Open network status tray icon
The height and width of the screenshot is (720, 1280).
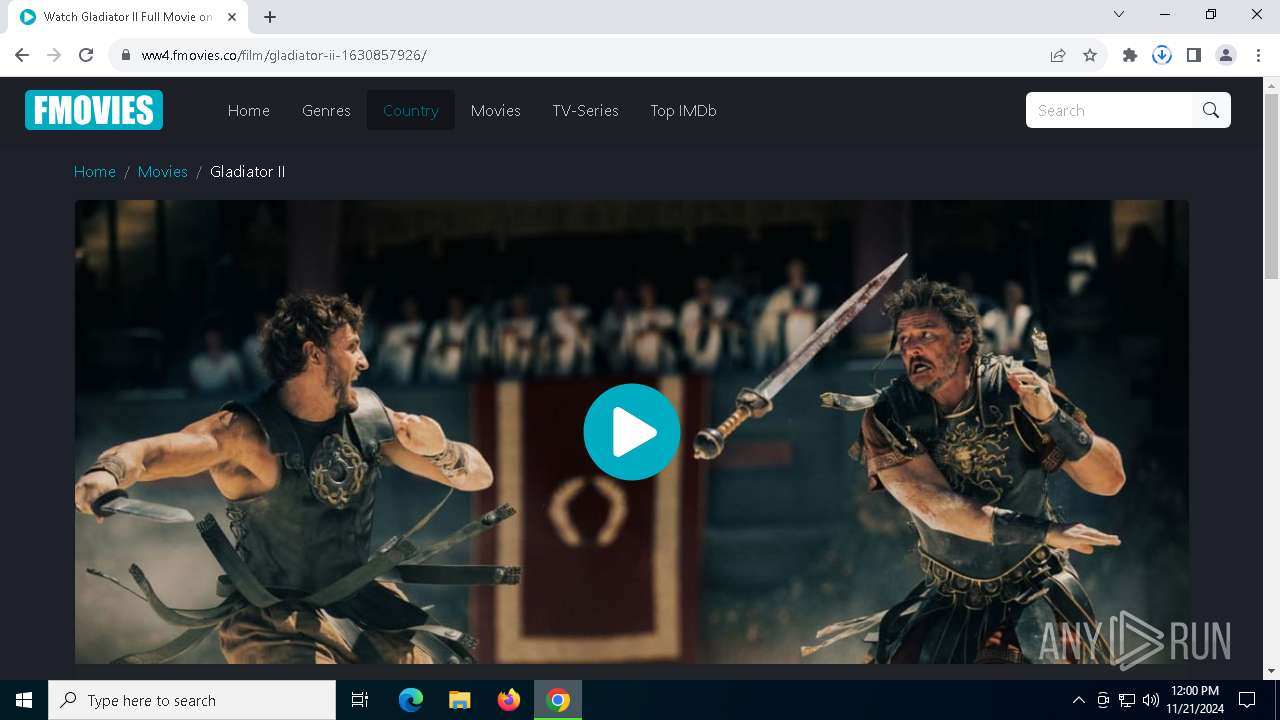(1127, 700)
